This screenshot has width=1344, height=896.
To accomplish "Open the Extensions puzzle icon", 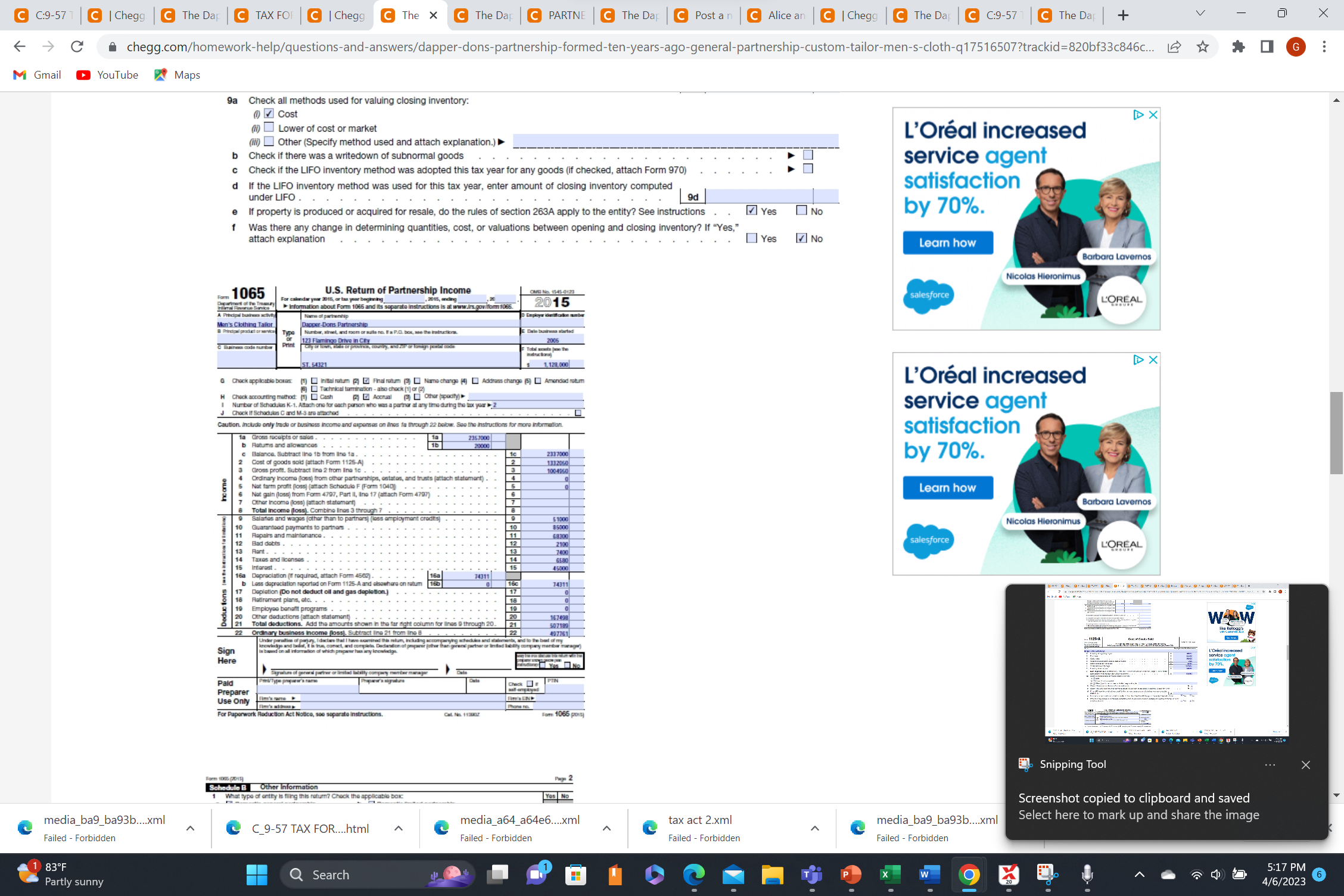I will point(1239,46).
